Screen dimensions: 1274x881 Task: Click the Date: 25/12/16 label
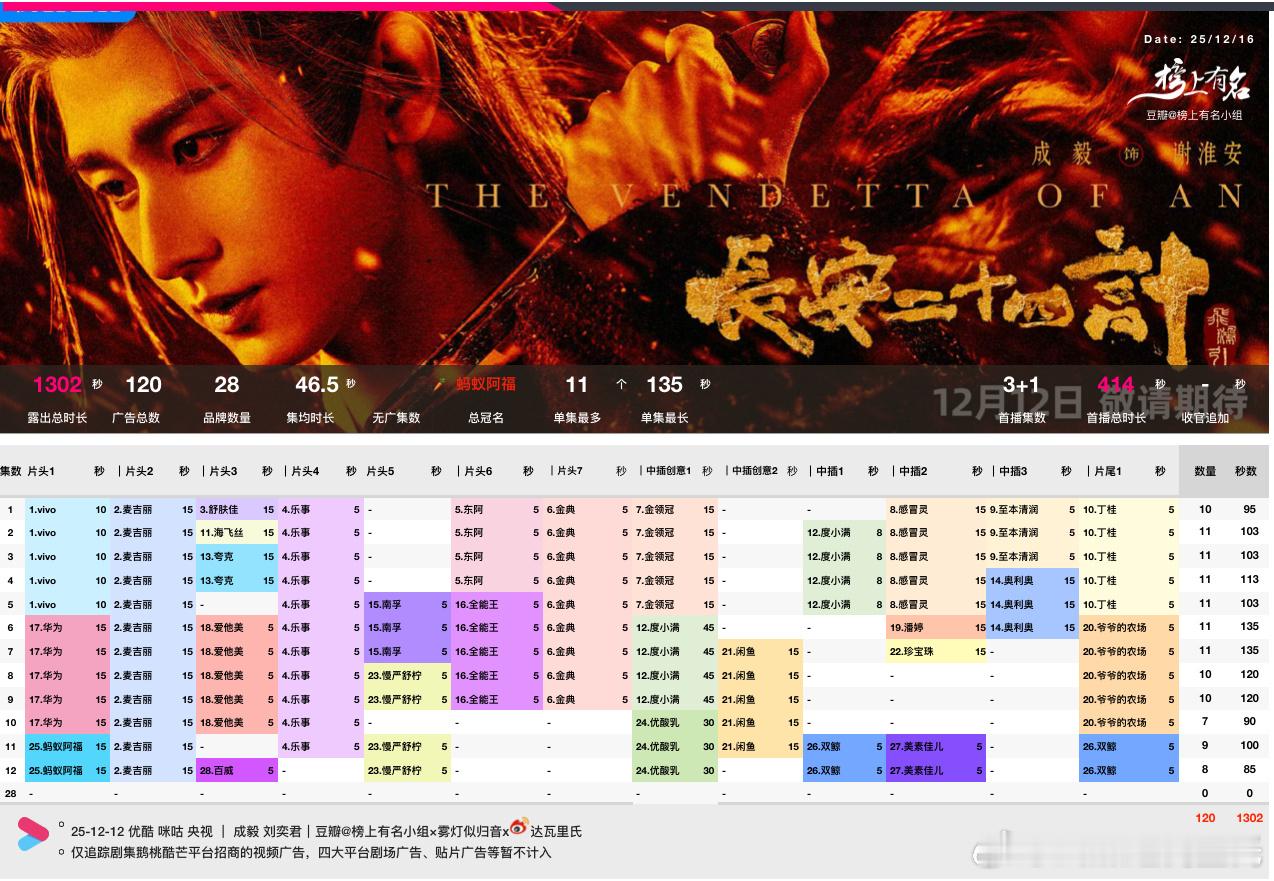1199,40
